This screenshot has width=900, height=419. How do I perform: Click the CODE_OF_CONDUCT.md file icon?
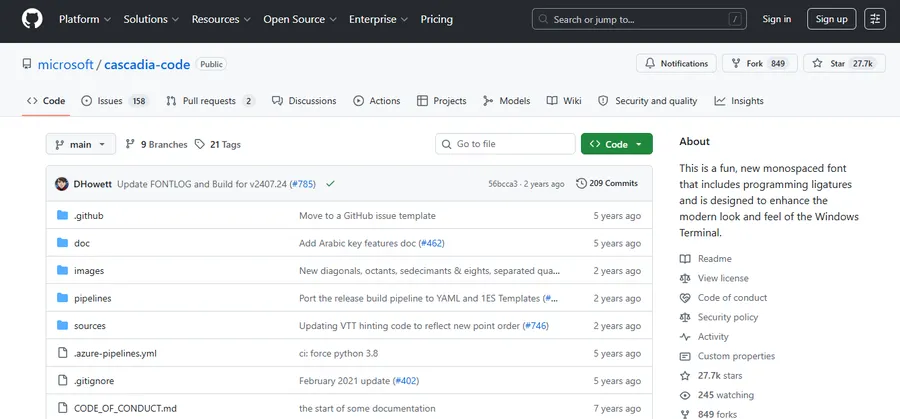[63, 408]
